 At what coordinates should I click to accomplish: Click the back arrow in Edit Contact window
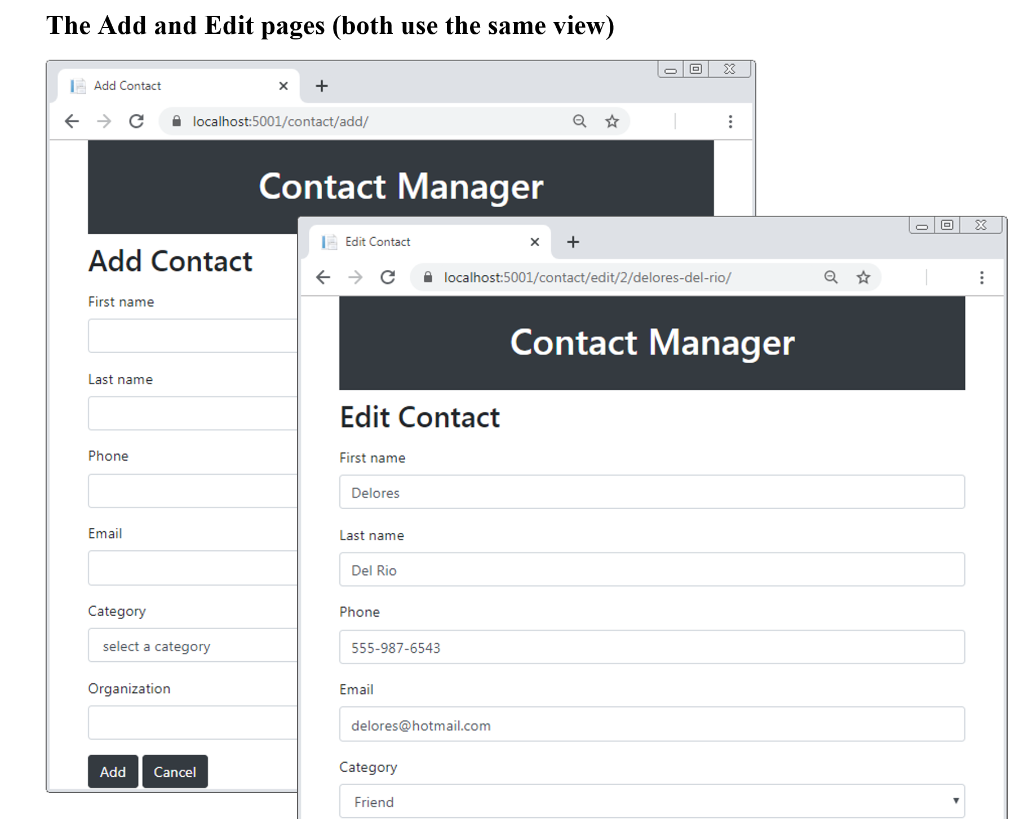click(322, 277)
